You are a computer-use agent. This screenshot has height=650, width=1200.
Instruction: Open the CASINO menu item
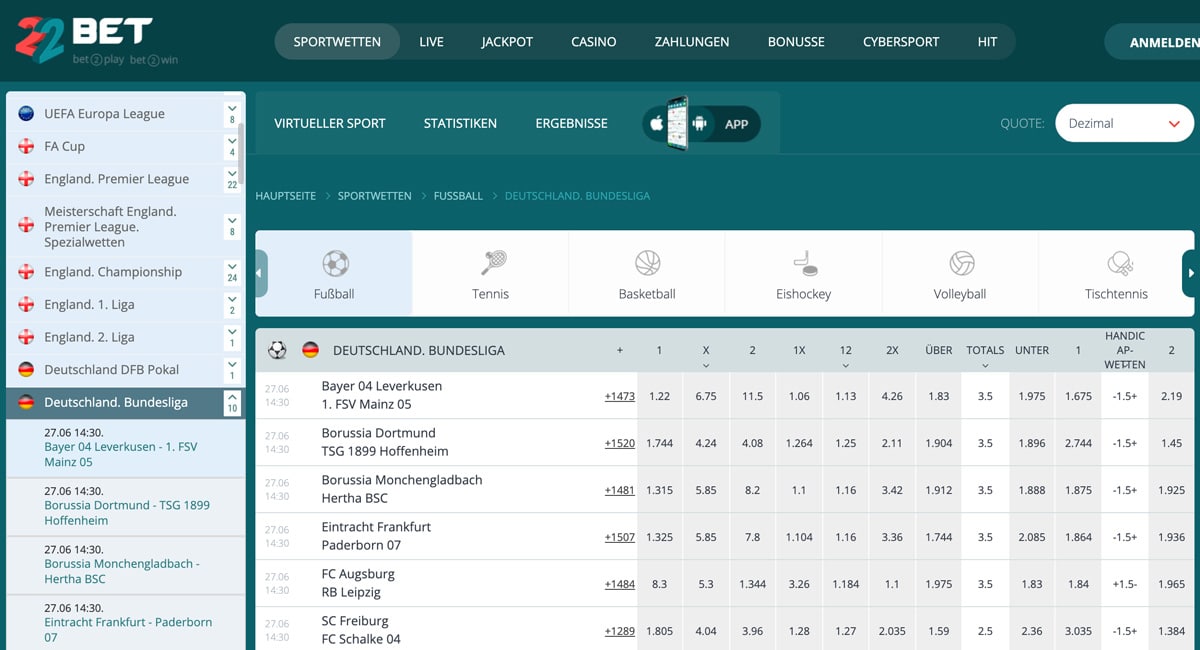[x=594, y=42]
